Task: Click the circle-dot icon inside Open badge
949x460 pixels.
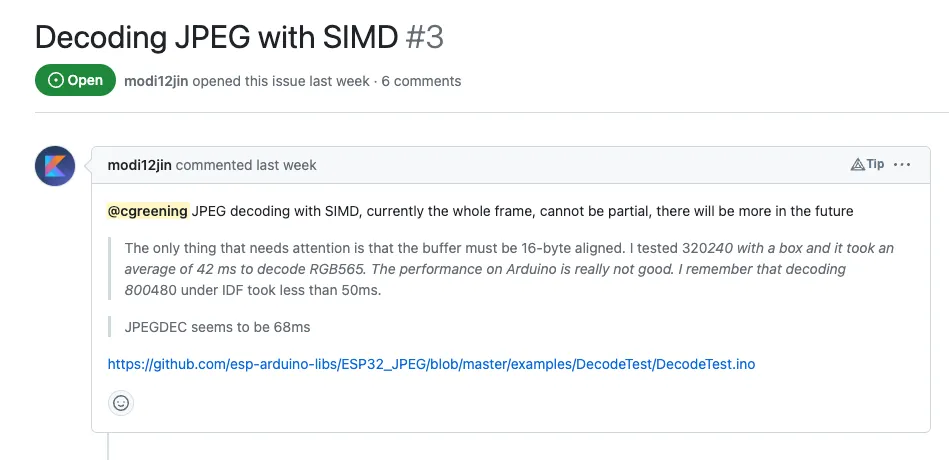Action: click(x=55, y=81)
